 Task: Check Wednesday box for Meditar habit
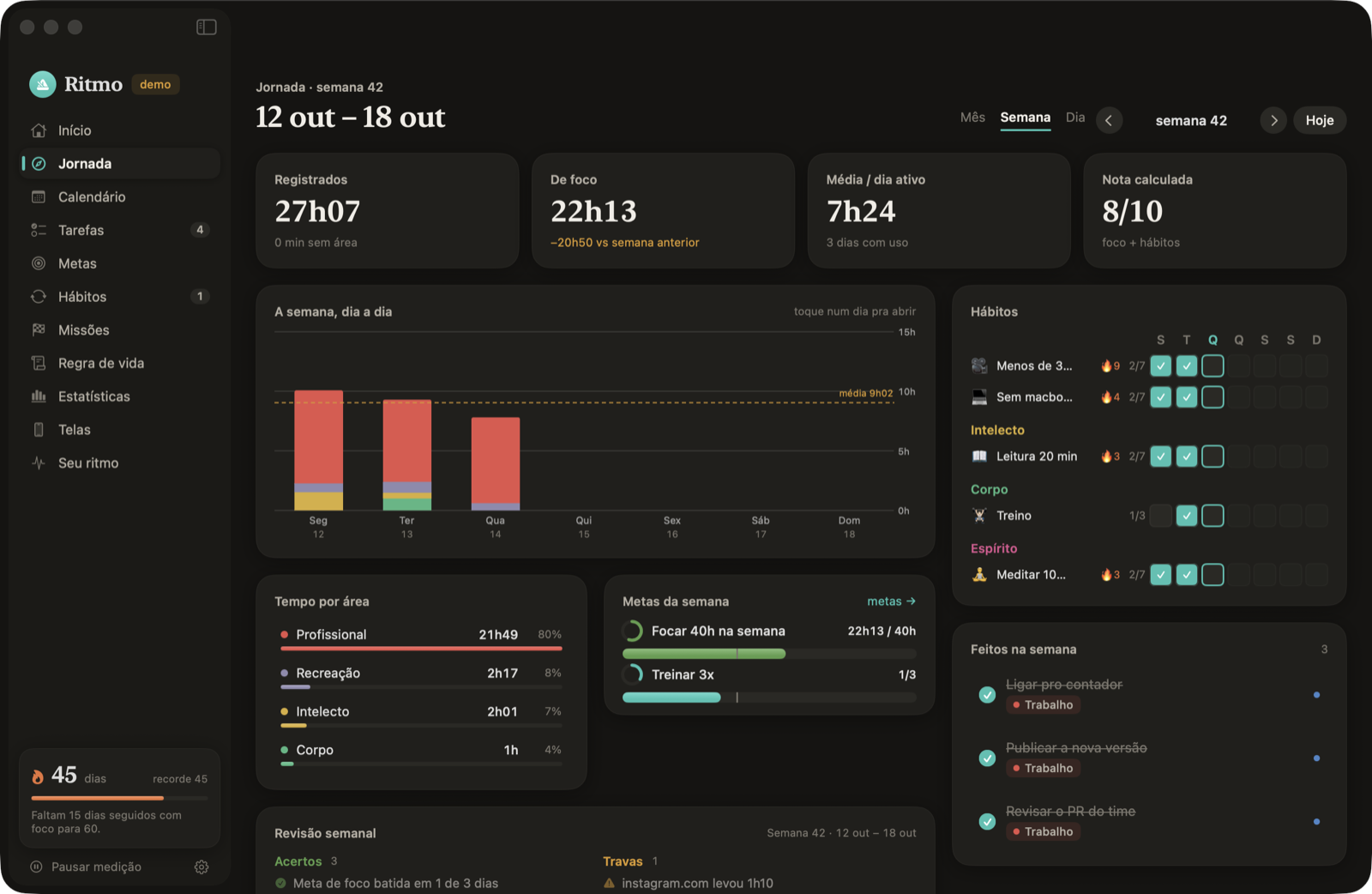tap(1213, 575)
